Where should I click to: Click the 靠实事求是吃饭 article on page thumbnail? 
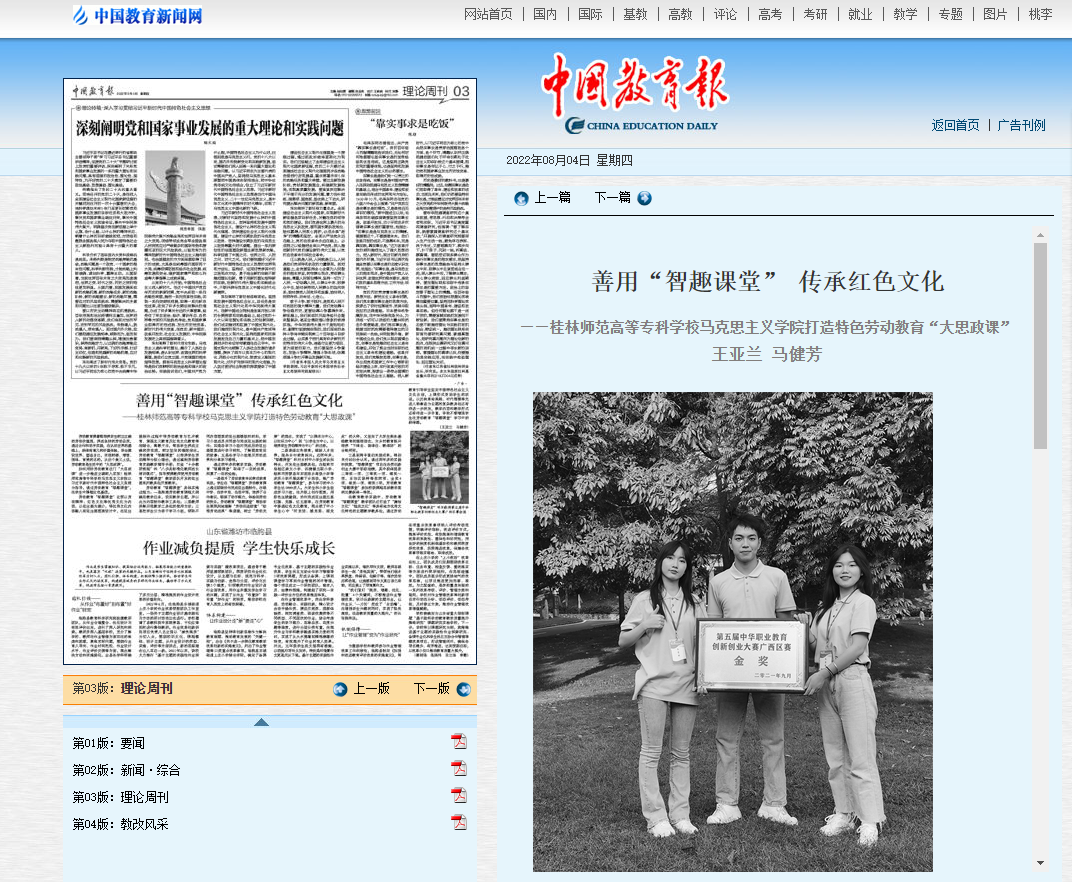[412, 124]
